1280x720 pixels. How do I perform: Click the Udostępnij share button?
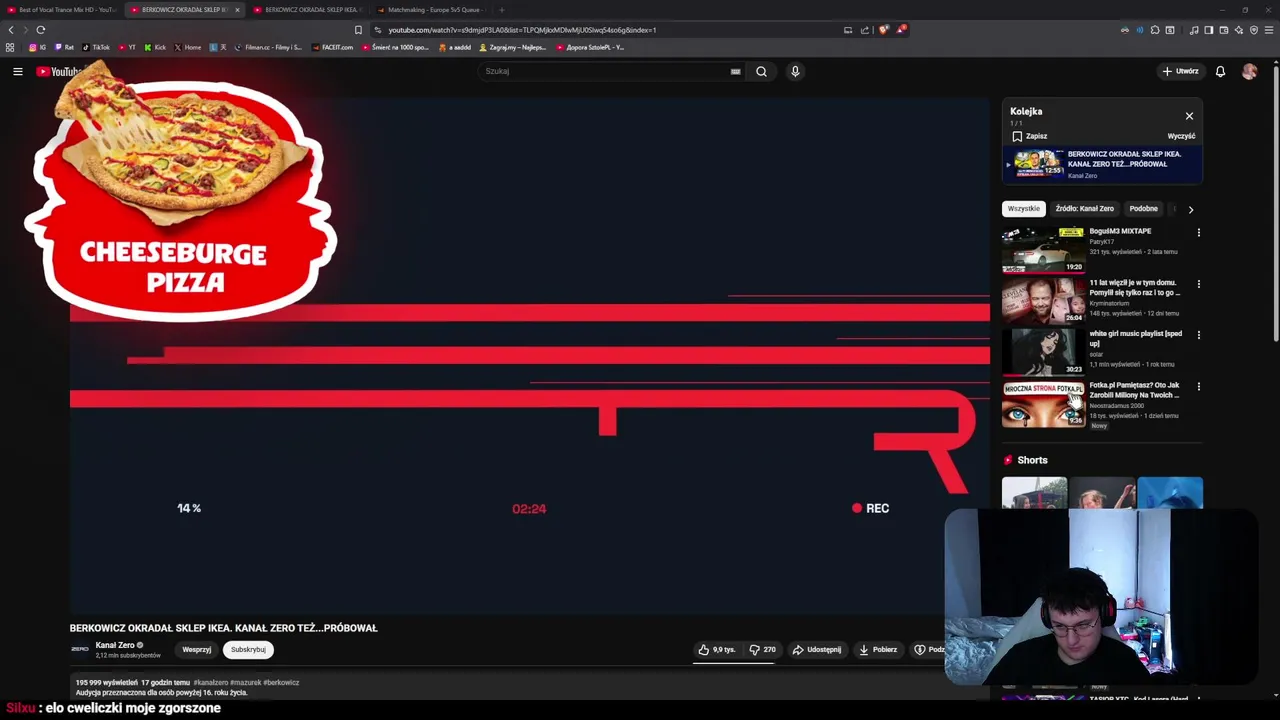[x=817, y=650]
